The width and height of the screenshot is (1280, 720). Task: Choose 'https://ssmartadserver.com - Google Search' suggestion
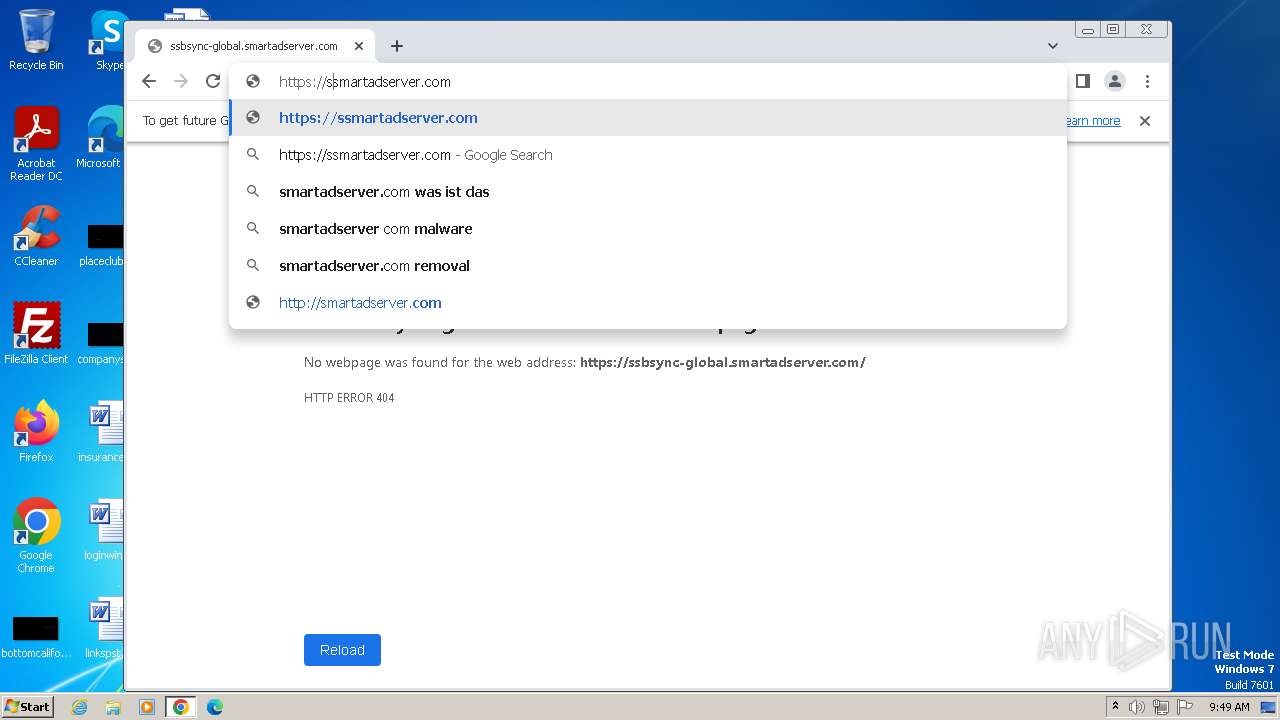tap(648, 155)
